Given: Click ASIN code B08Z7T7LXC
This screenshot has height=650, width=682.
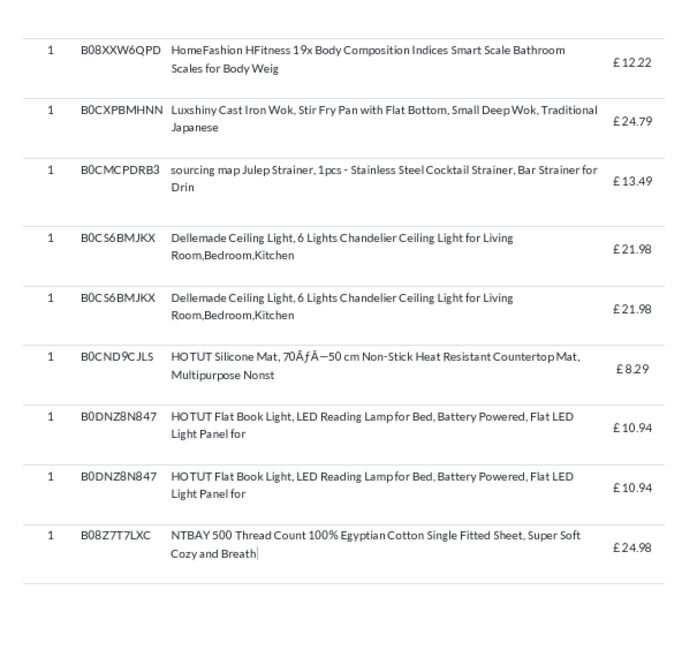Looking at the screenshot, I should tap(116, 536).
